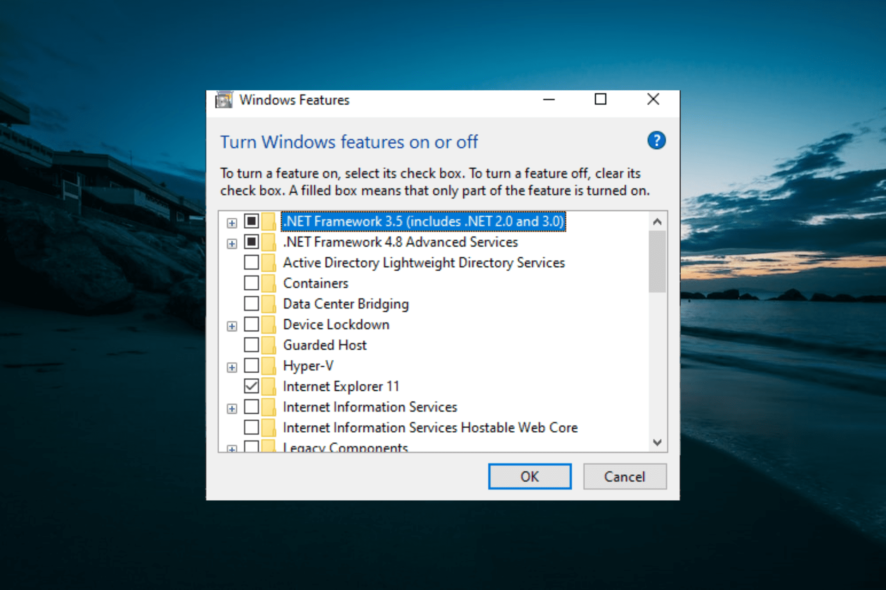Viewport: 886px width, 590px height.
Task: Enable the Data Center Bridging checkbox
Action: pos(251,304)
